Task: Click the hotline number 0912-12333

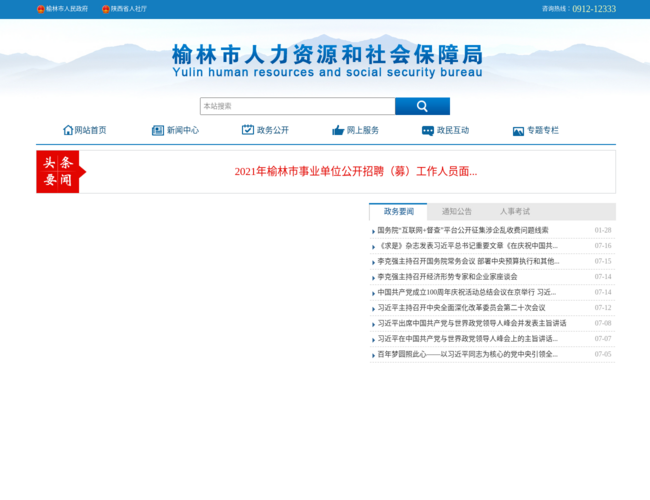Action: [x=594, y=9]
